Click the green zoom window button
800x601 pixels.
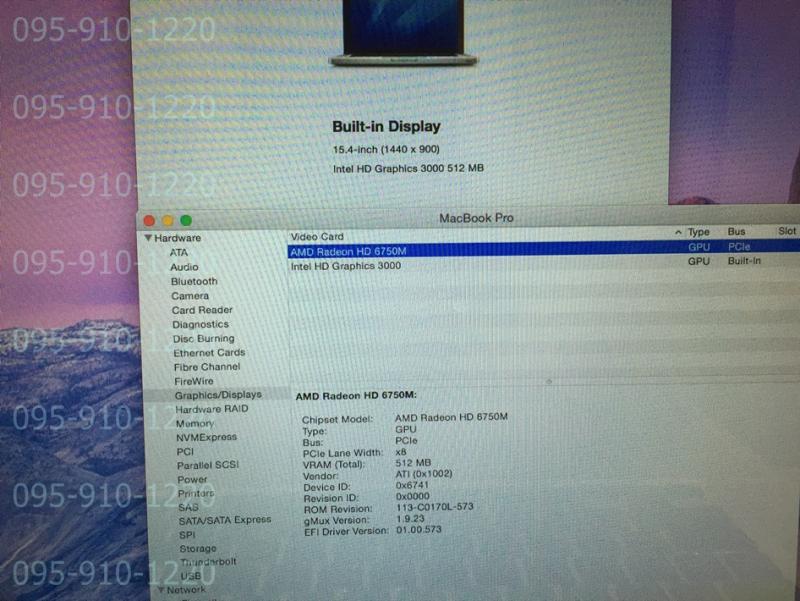pos(185,220)
